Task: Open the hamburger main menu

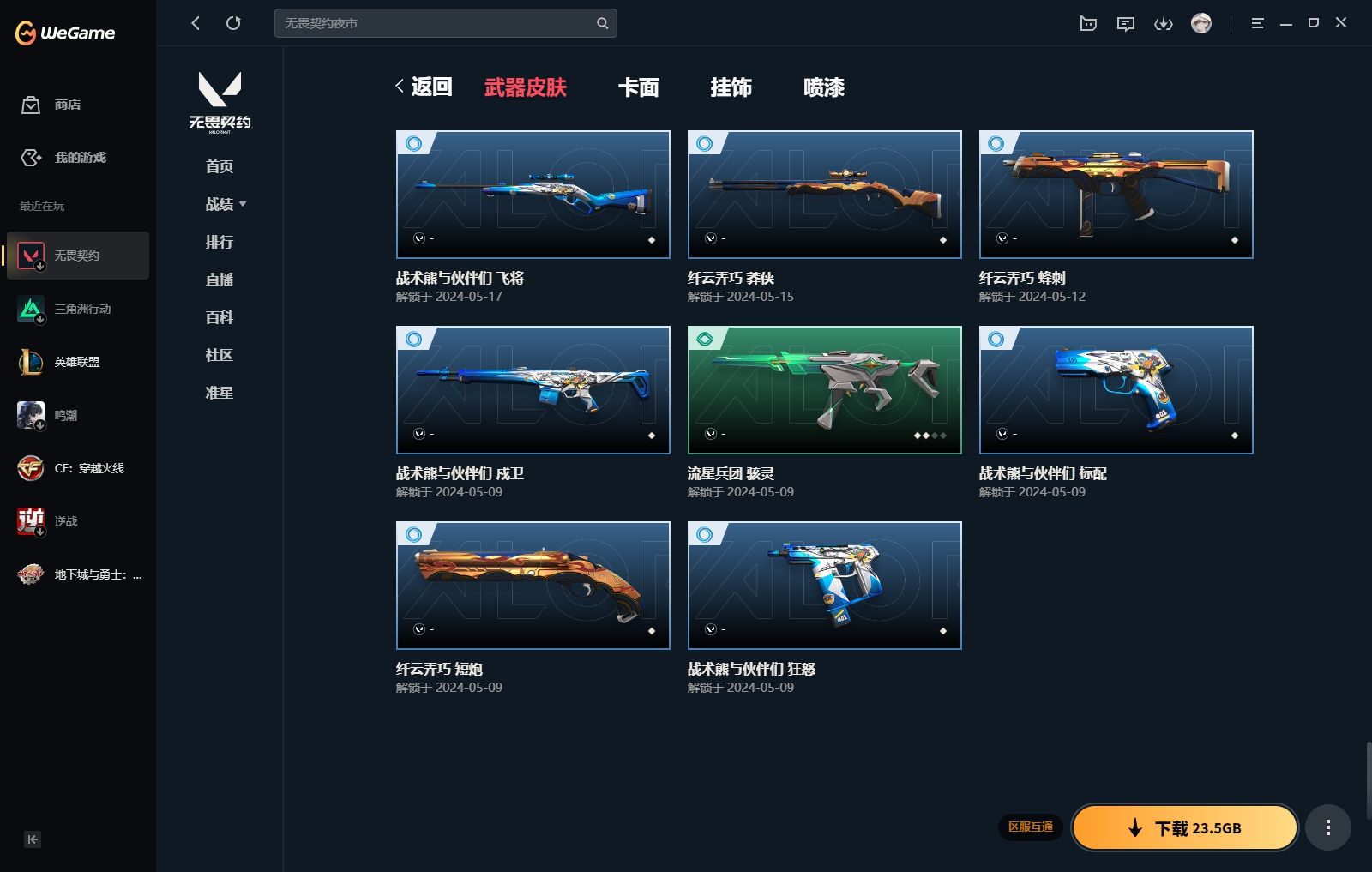Action: pos(1257,23)
